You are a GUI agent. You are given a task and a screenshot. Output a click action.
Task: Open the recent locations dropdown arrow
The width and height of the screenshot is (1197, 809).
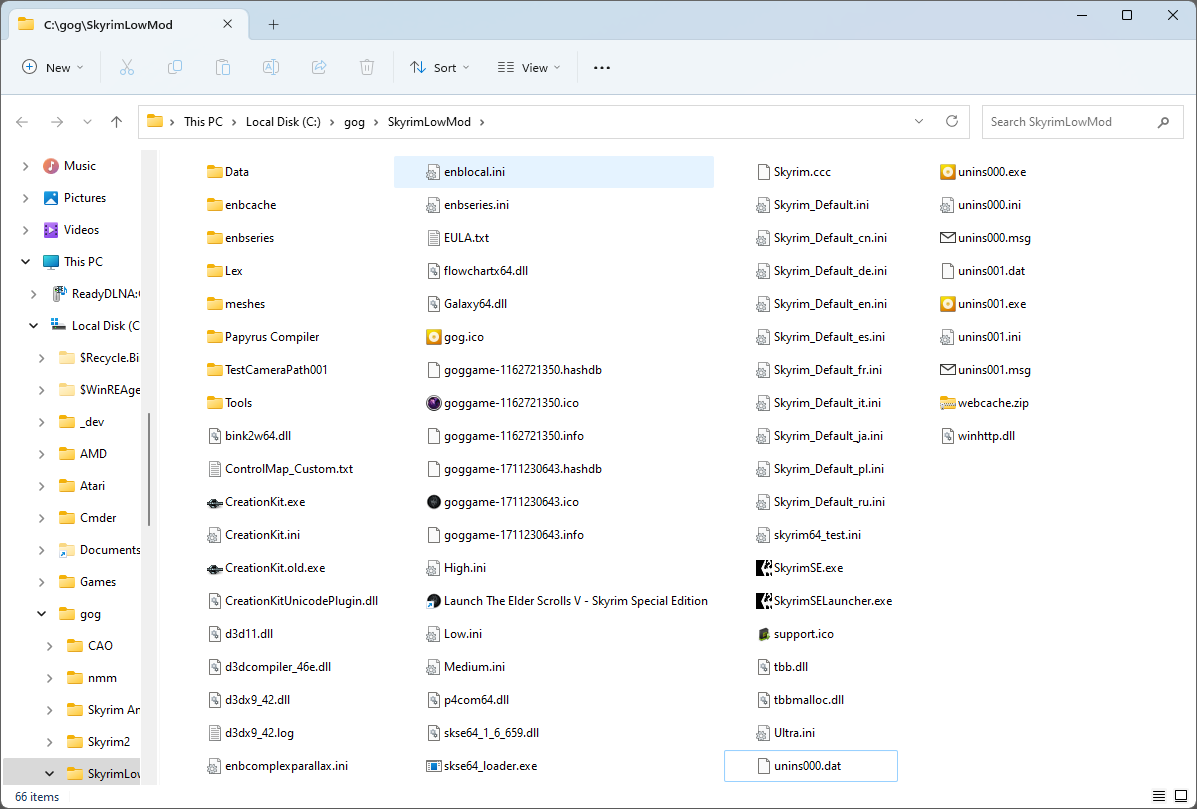(87, 121)
